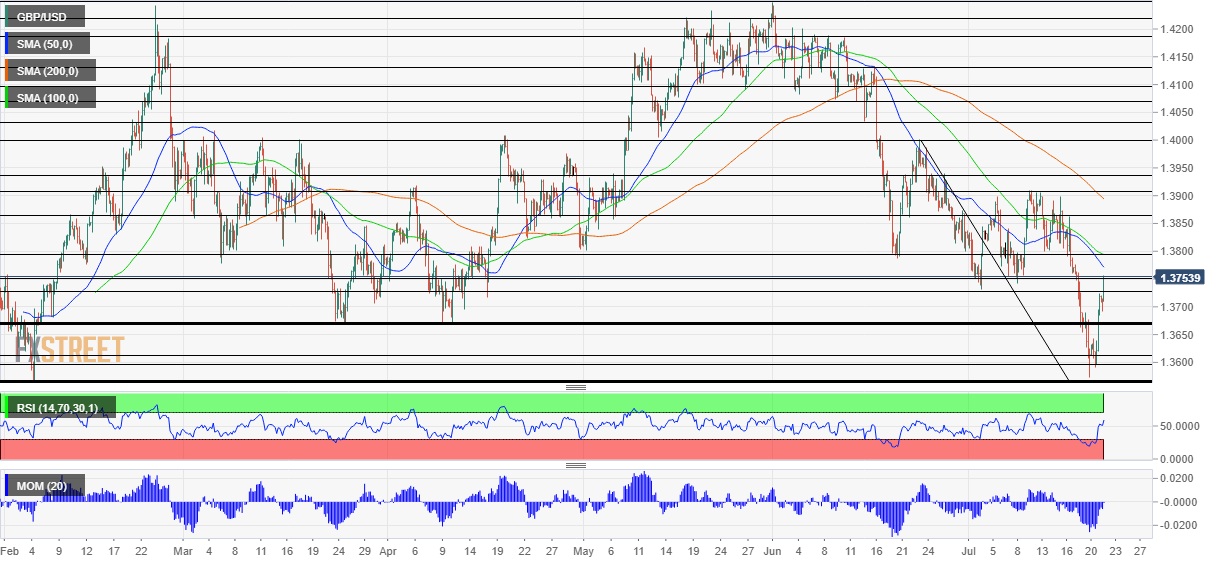Click the FXStreet watermark logo
Viewport: 1223px width, 564px height.
(x=70, y=349)
